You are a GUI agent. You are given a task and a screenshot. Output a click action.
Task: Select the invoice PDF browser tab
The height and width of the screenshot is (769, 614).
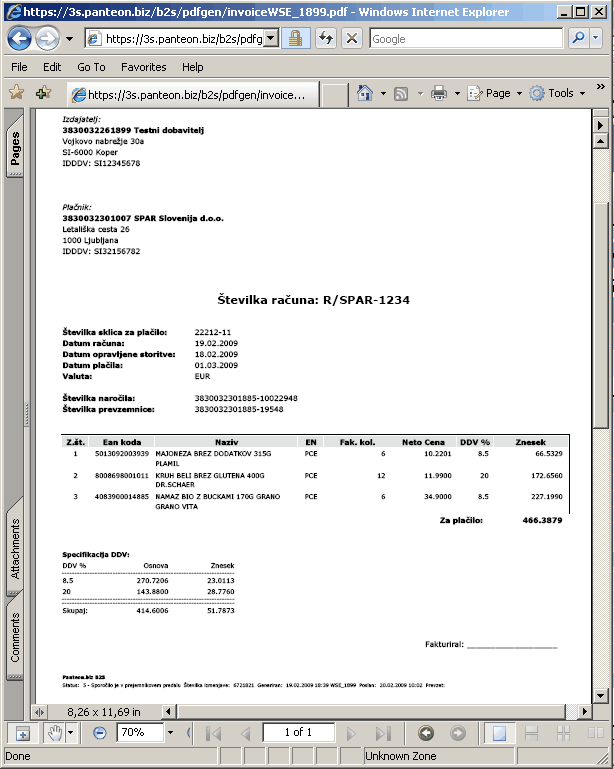193,95
